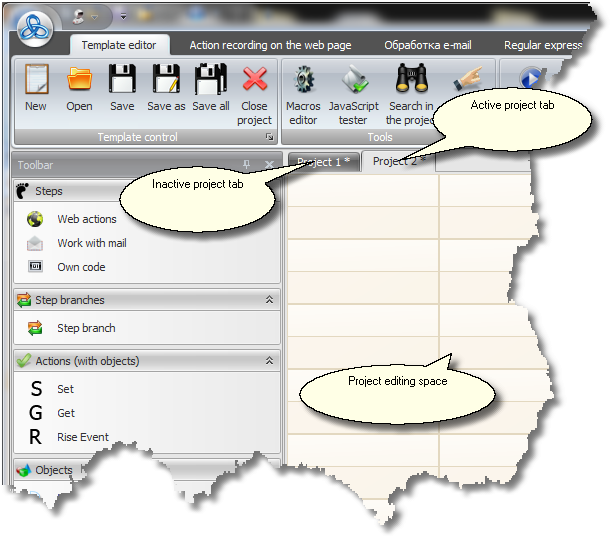This screenshot has width=611, height=539.
Task: Open Action recording on the web page tab
Action: point(270,45)
